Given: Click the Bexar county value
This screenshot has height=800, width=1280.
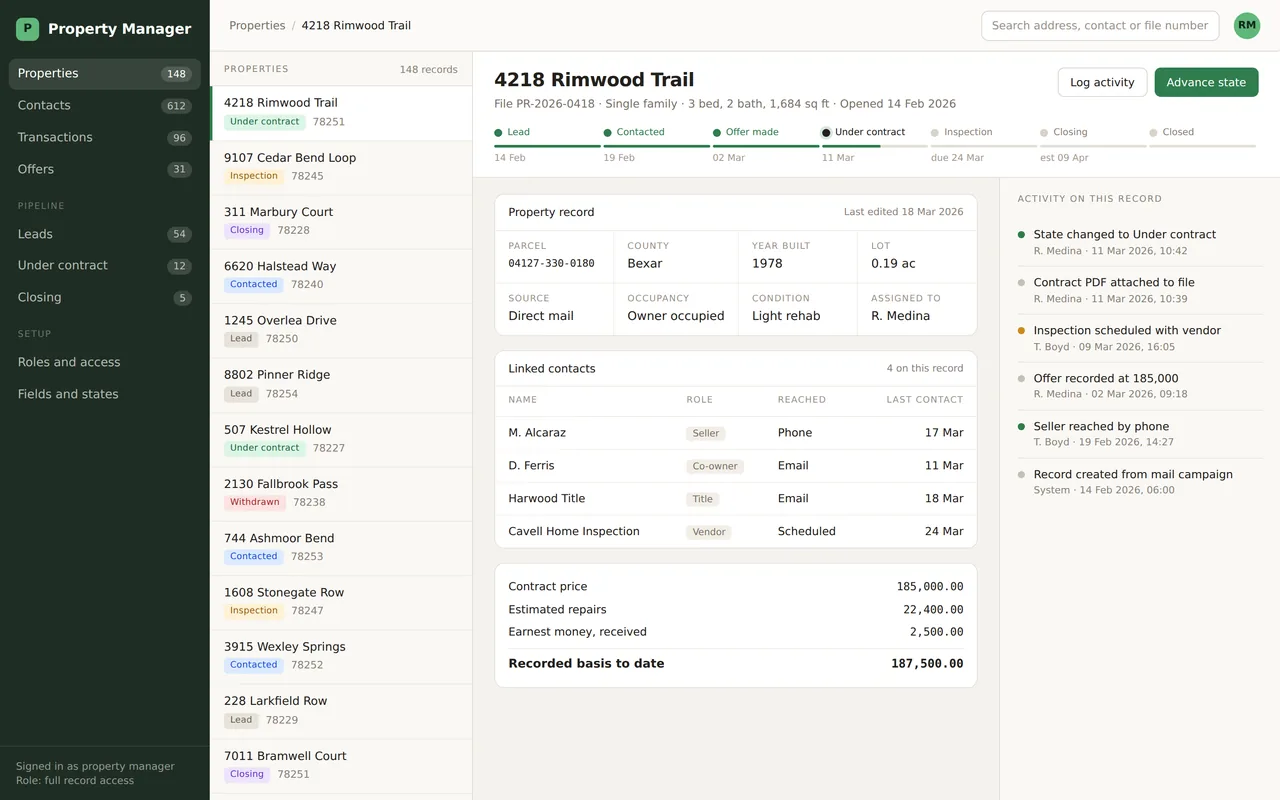Looking at the screenshot, I should pos(645,264).
